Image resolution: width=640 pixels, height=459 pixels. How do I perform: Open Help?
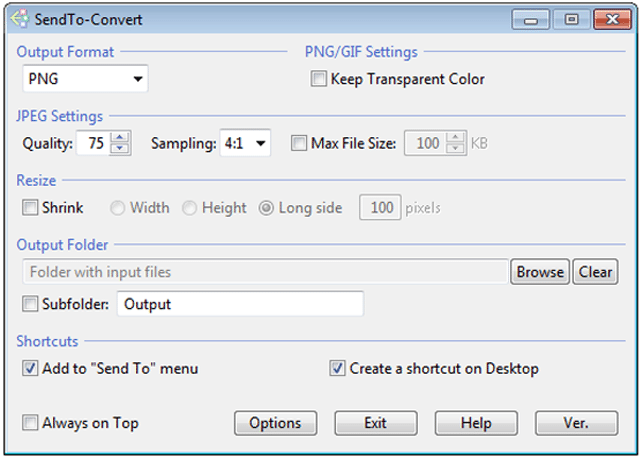tap(476, 423)
